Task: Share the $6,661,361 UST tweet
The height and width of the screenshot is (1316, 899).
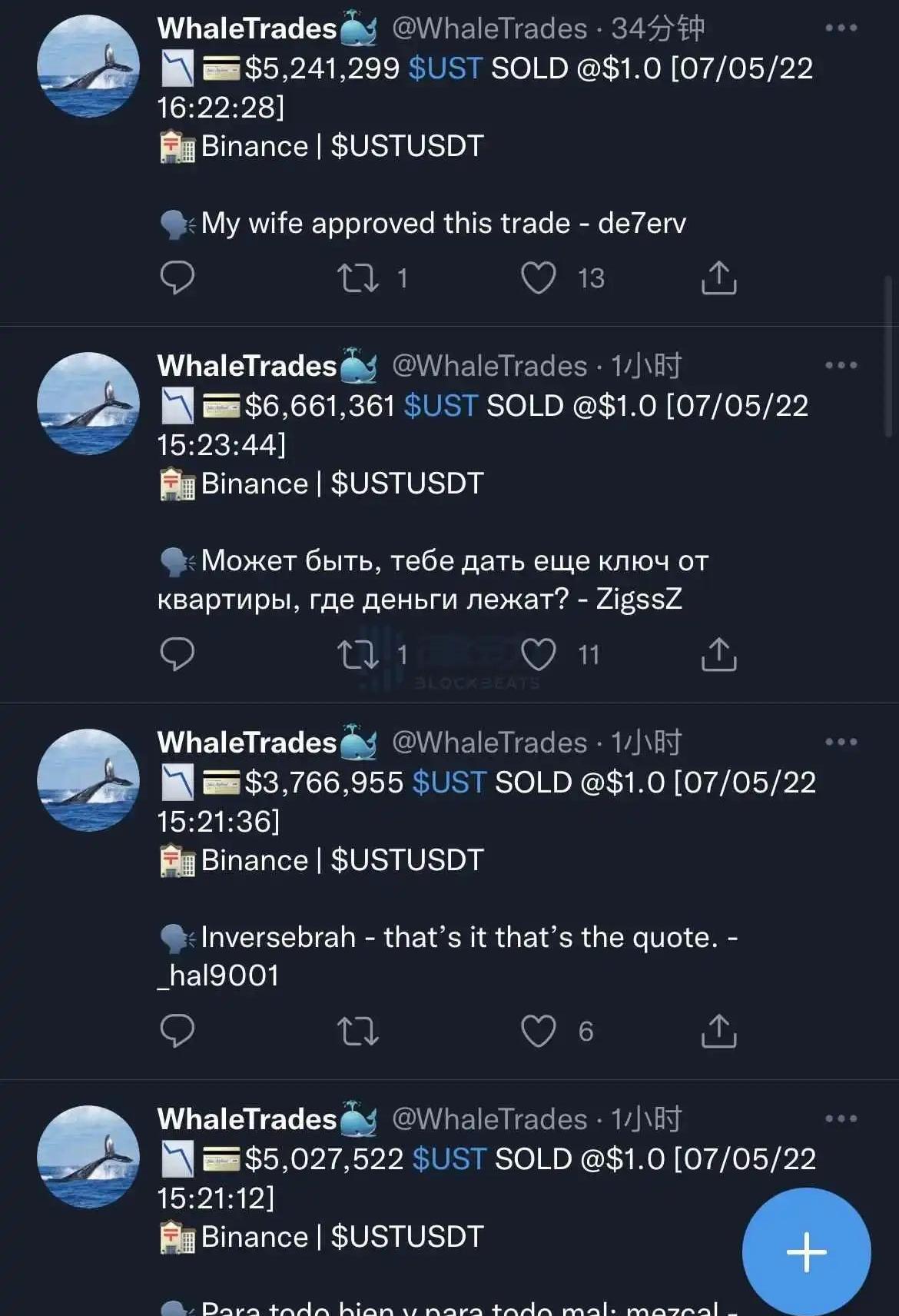Action: pos(718,654)
